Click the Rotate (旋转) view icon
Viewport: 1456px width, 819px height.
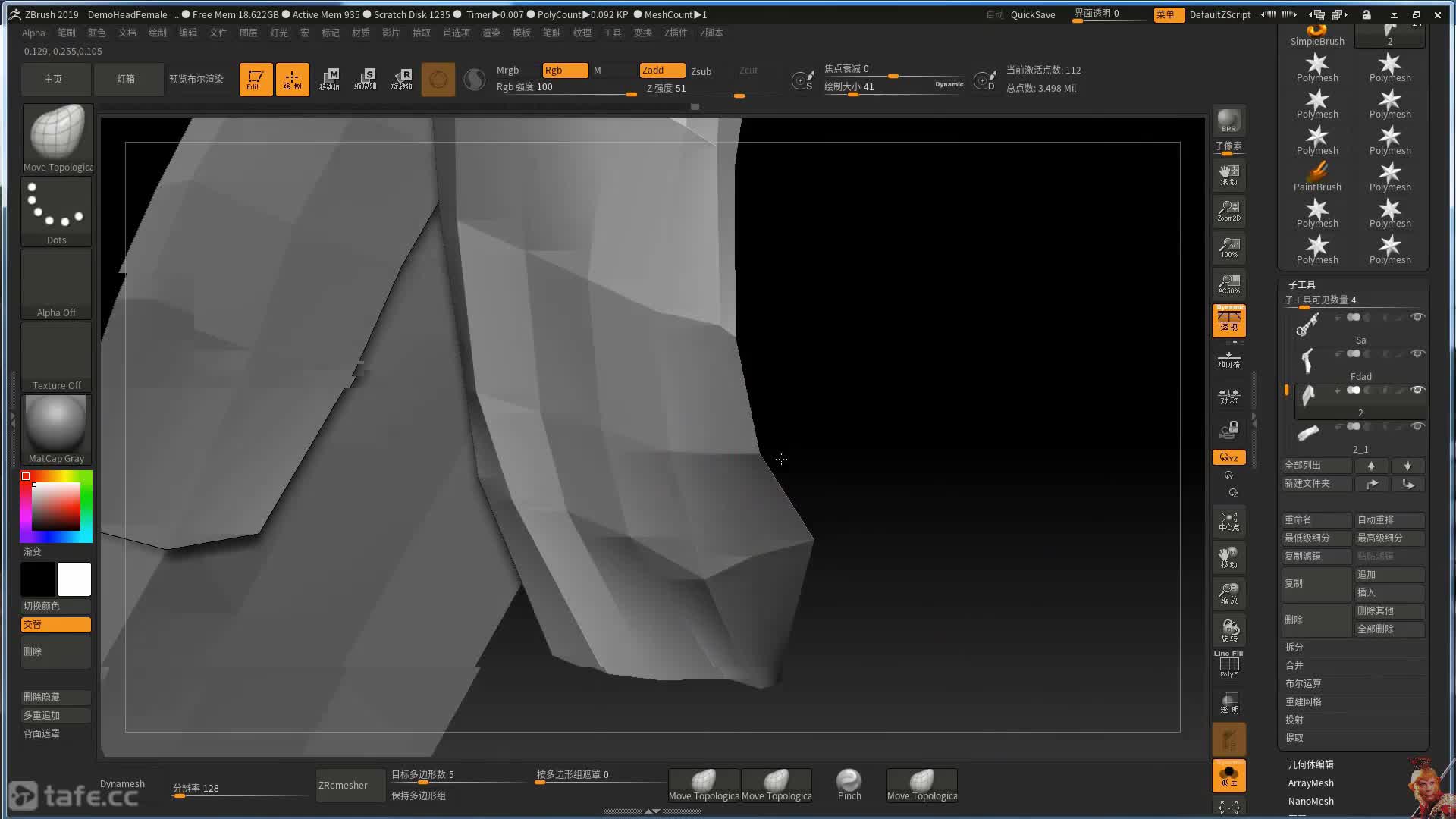pyautogui.click(x=1228, y=629)
